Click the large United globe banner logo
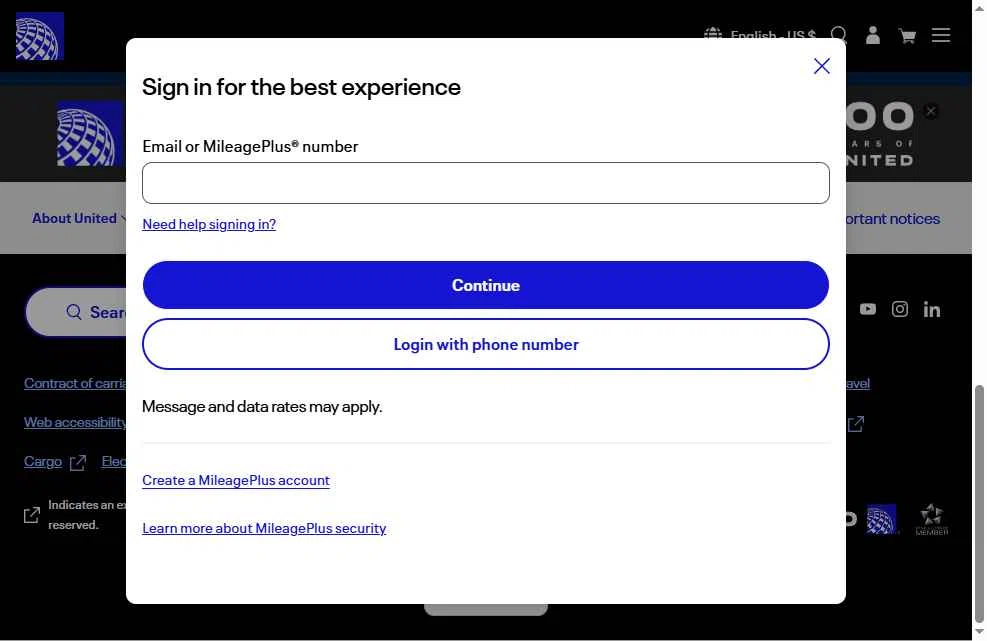The height and width of the screenshot is (641, 987). click(x=91, y=133)
